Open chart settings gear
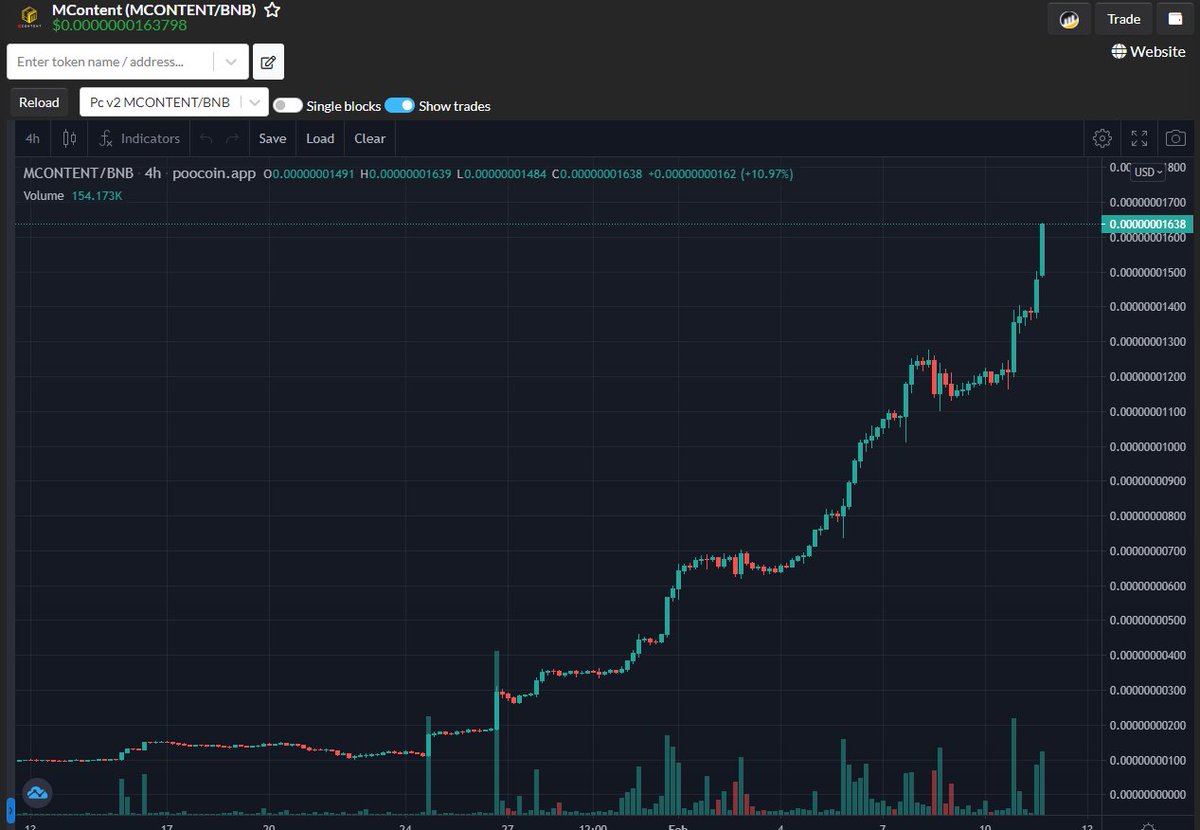1200x830 pixels. click(x=1102, y=138)
